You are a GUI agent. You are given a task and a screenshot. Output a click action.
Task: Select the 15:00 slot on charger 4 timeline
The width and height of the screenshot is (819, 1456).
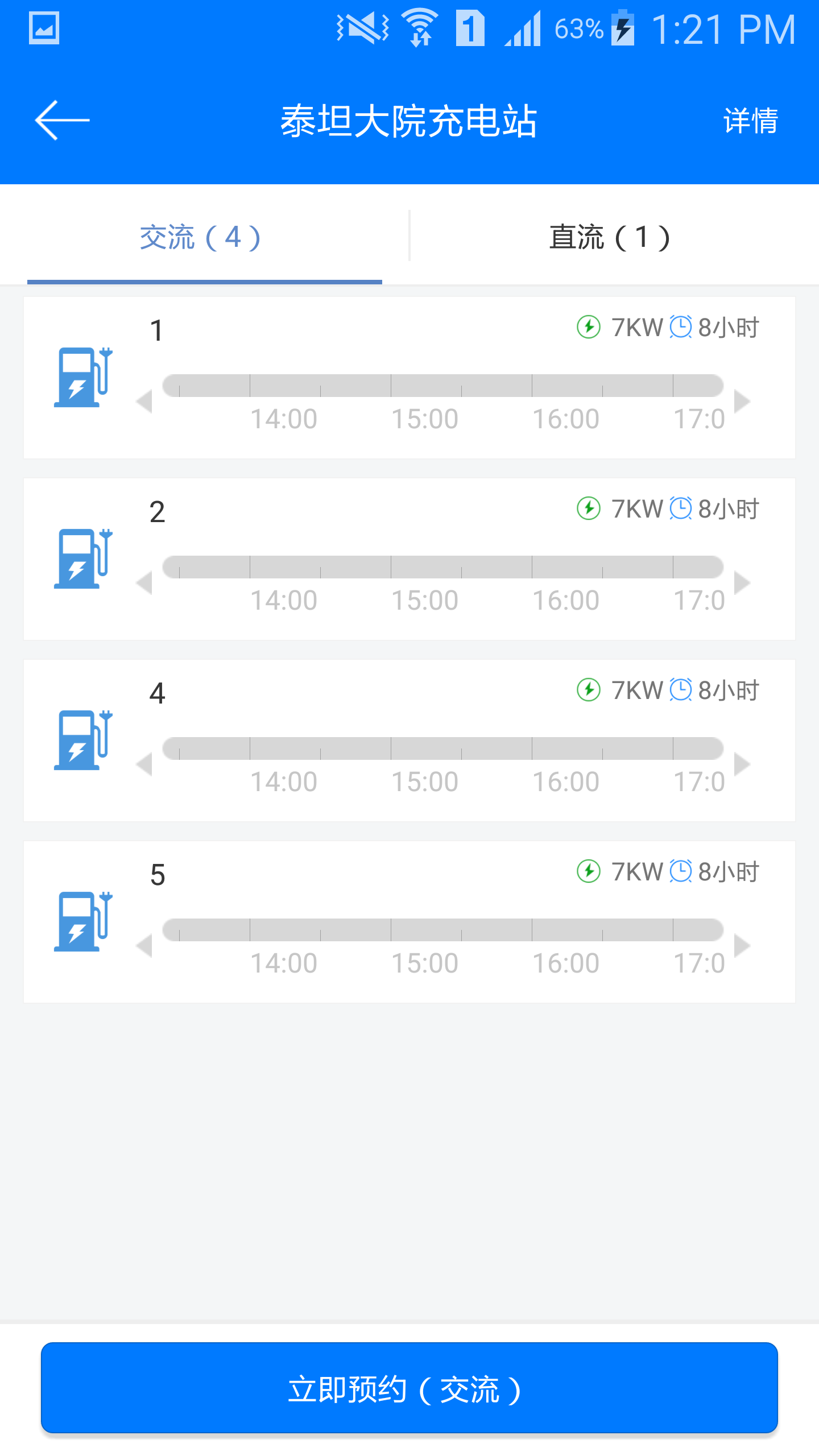point(425,781)
